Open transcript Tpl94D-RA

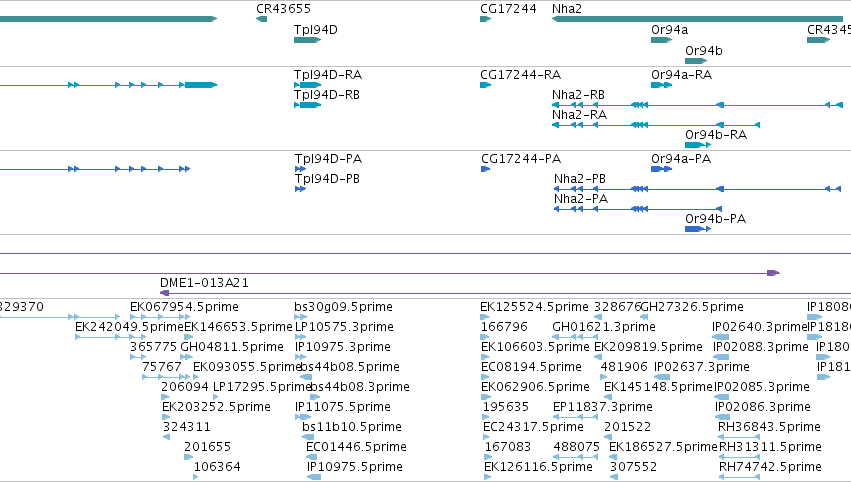click(x=328, y=74)
